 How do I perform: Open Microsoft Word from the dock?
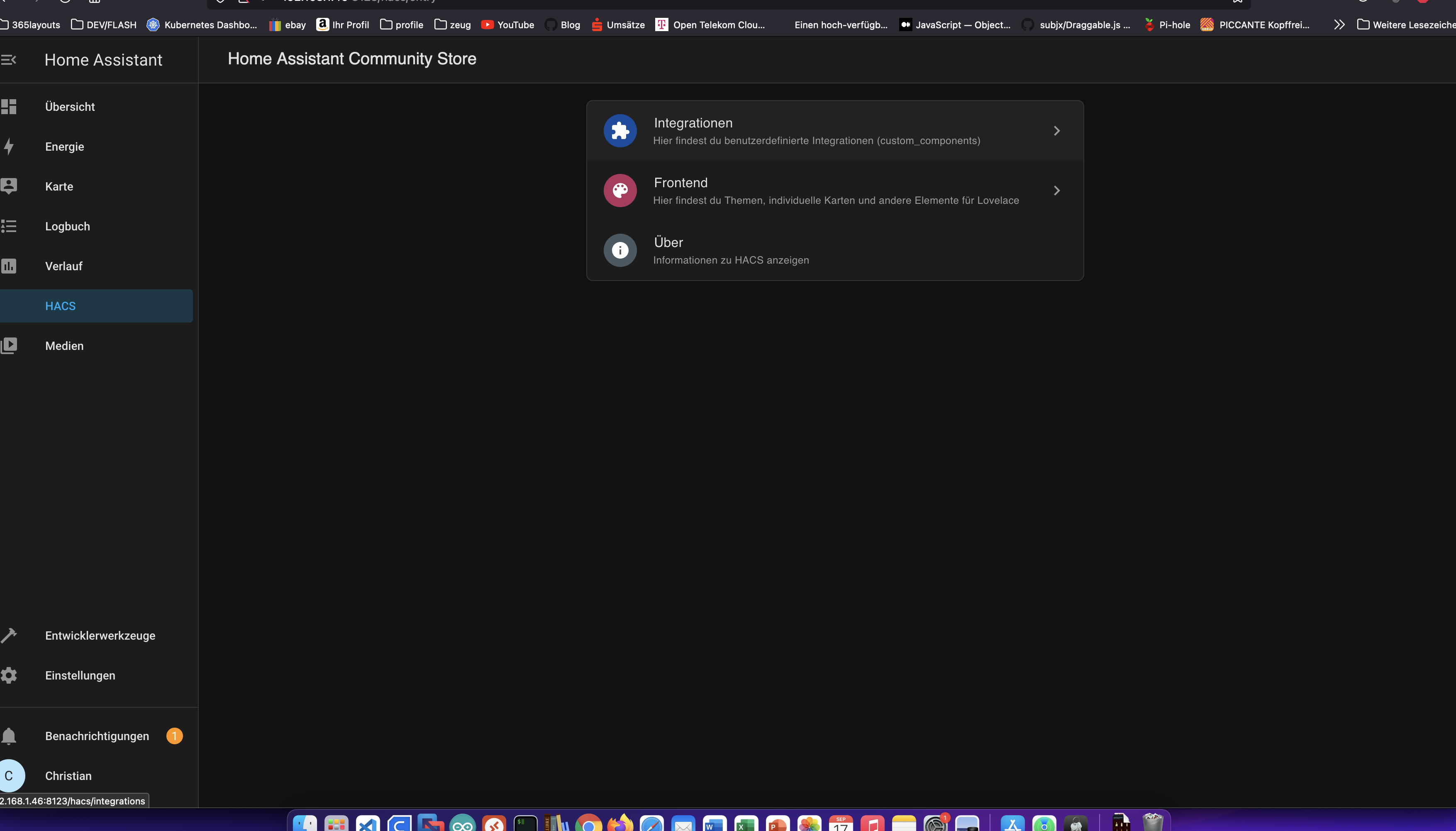point(715,823)
